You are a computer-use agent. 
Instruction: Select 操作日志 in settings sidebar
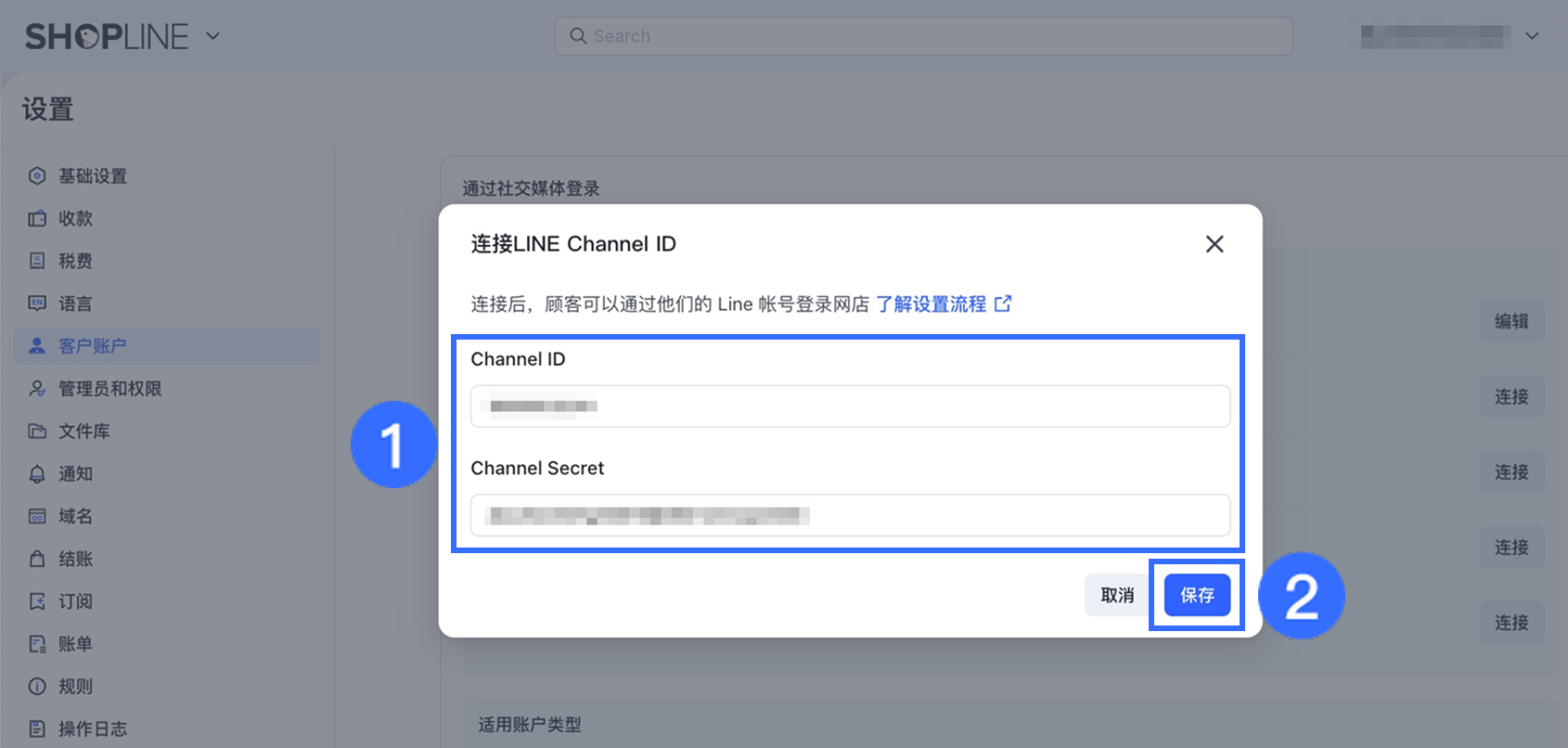[92, 729]
